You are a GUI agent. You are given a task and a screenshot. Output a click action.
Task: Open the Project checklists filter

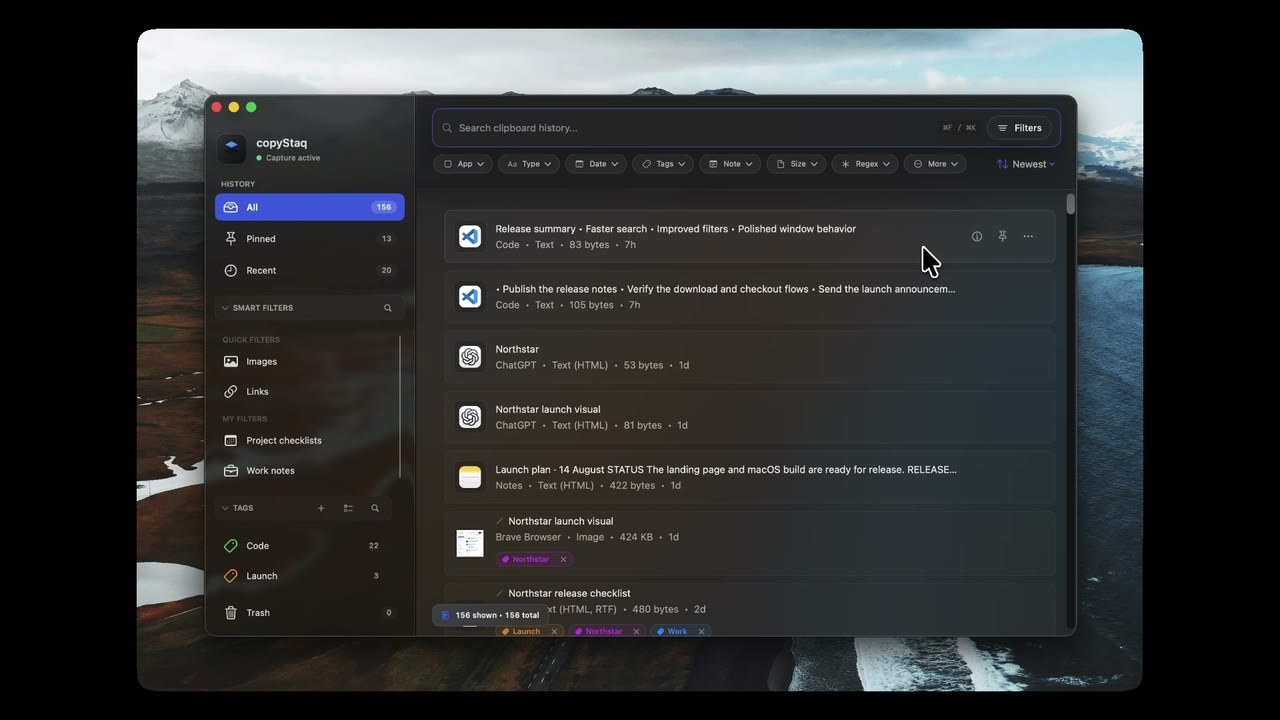(308, 440)
